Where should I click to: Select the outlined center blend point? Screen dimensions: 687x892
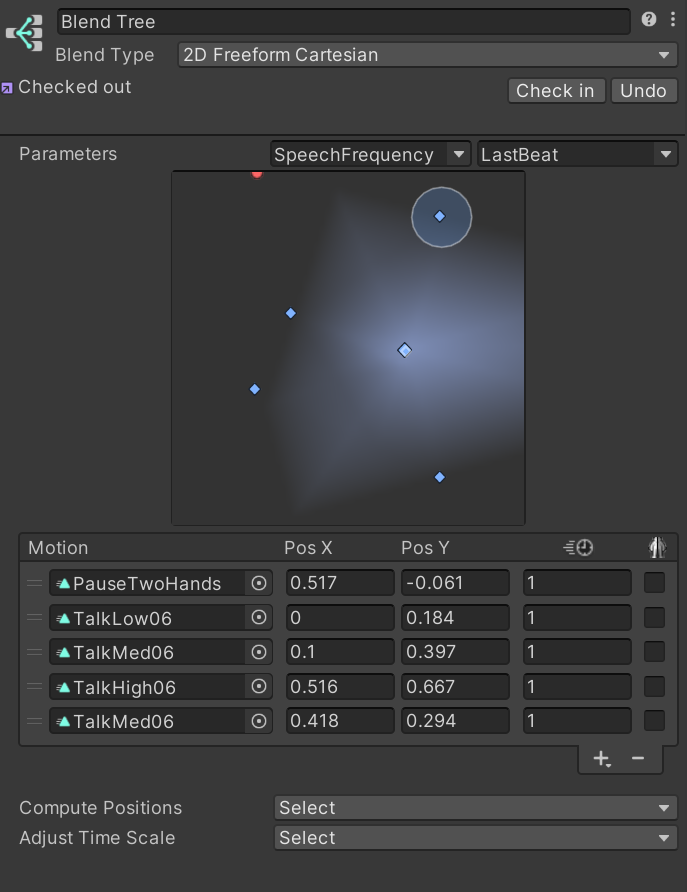coord(404,350)
